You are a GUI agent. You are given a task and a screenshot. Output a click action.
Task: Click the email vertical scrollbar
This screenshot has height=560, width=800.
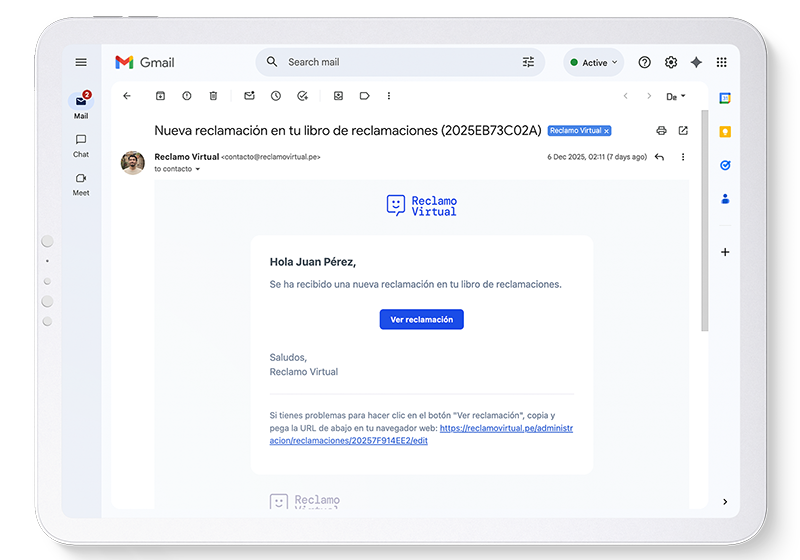click(x=705, y=221)
